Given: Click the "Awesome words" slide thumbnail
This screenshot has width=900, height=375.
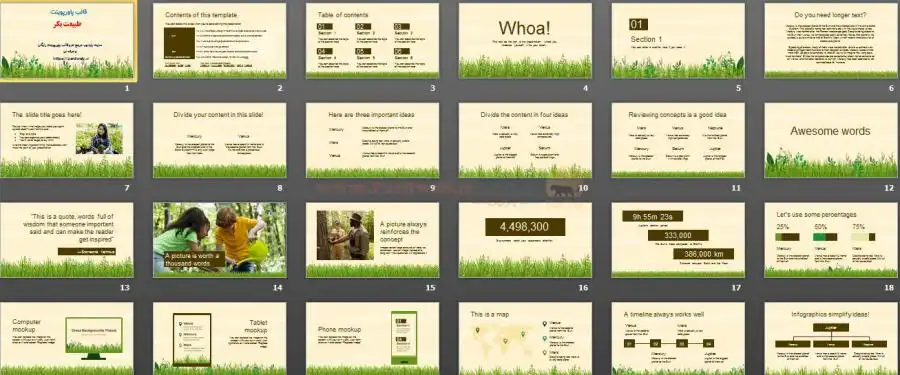Looking at the screenshot, I should click(831, 140).
